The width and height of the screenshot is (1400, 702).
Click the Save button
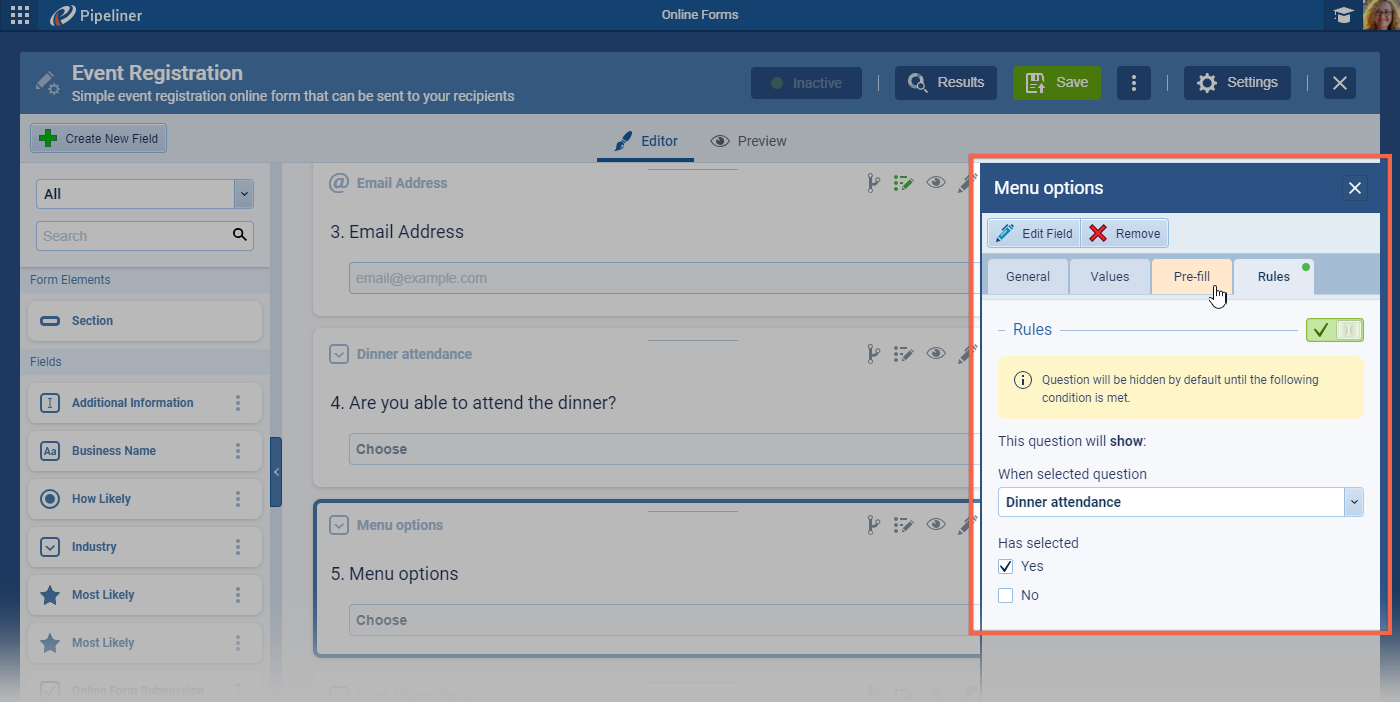pyautogui.click(x=1057, y=83)
